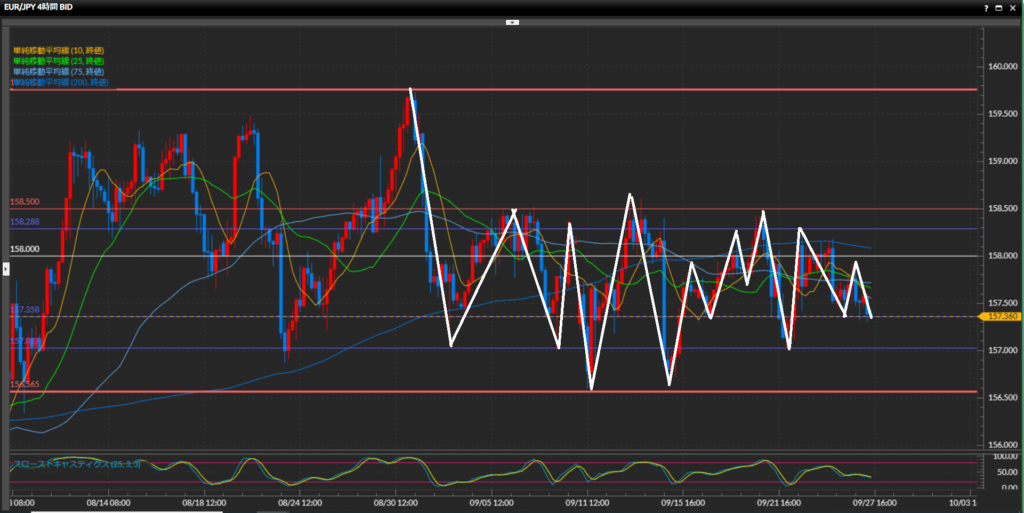This screenshot has height=513, width=1024.
Task: Click the 158.500 horizontal line label
Action: click(x=25, y=202)
